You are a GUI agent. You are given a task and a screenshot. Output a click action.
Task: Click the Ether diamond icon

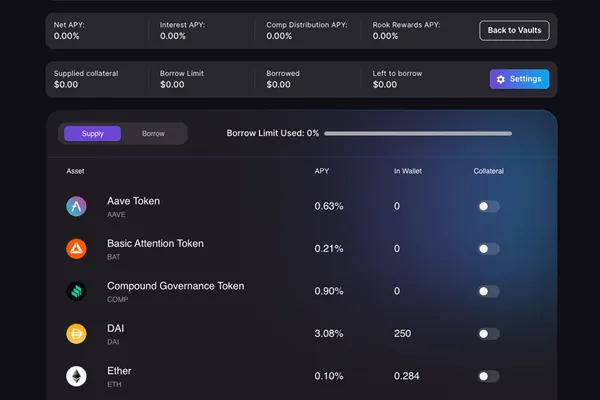(x=76, y=376)
